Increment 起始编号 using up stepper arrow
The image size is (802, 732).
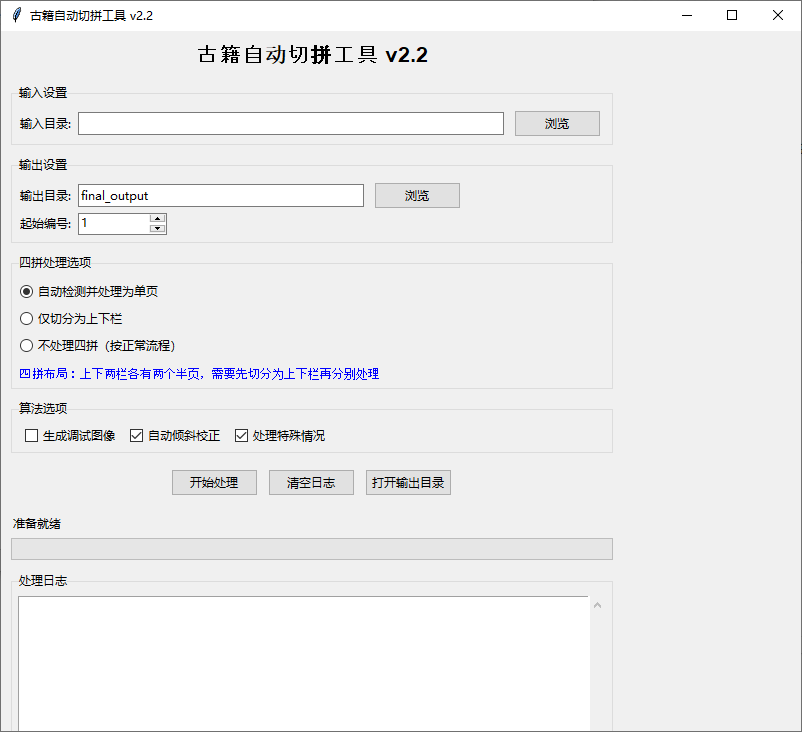[x=158, y=218]
